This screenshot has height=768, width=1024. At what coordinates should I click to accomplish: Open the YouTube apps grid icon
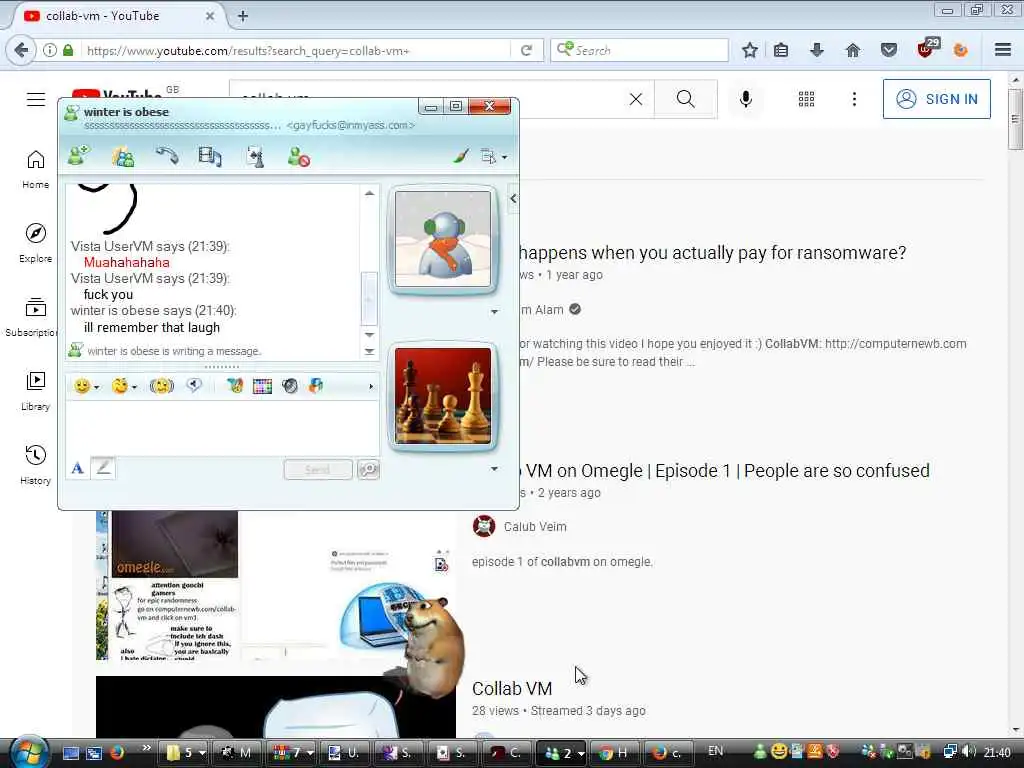point(807,99)
